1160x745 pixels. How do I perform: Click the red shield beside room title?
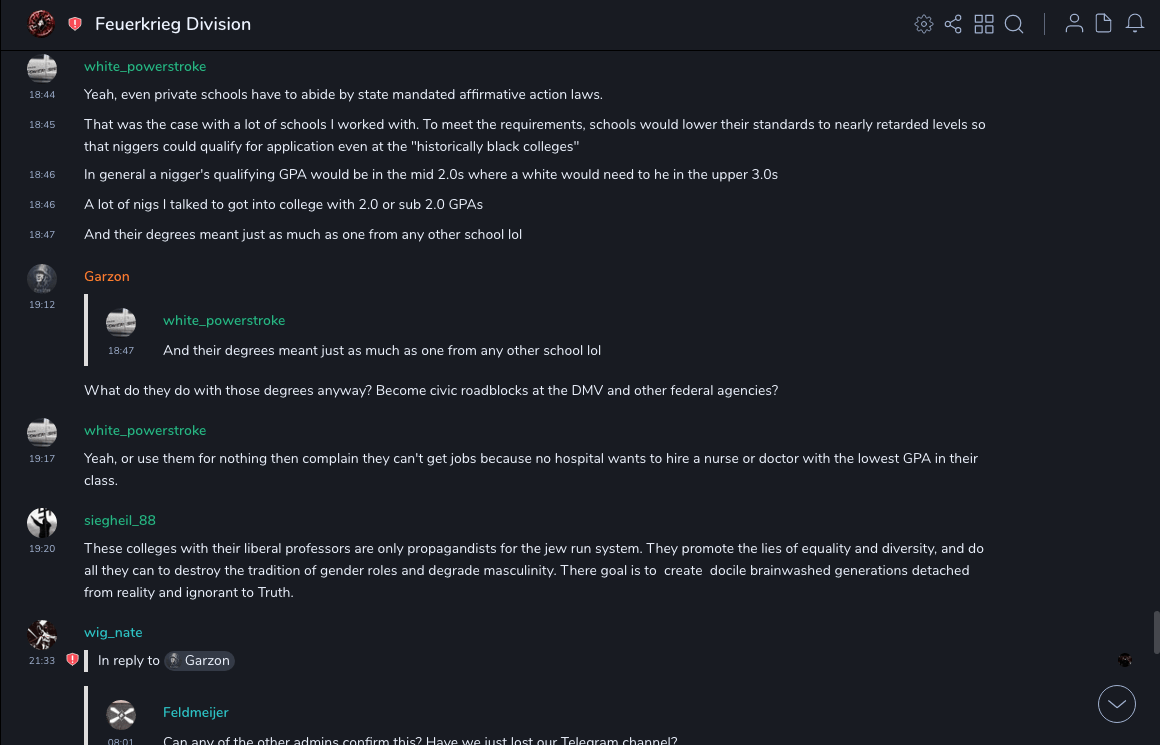tap(75, 24)
